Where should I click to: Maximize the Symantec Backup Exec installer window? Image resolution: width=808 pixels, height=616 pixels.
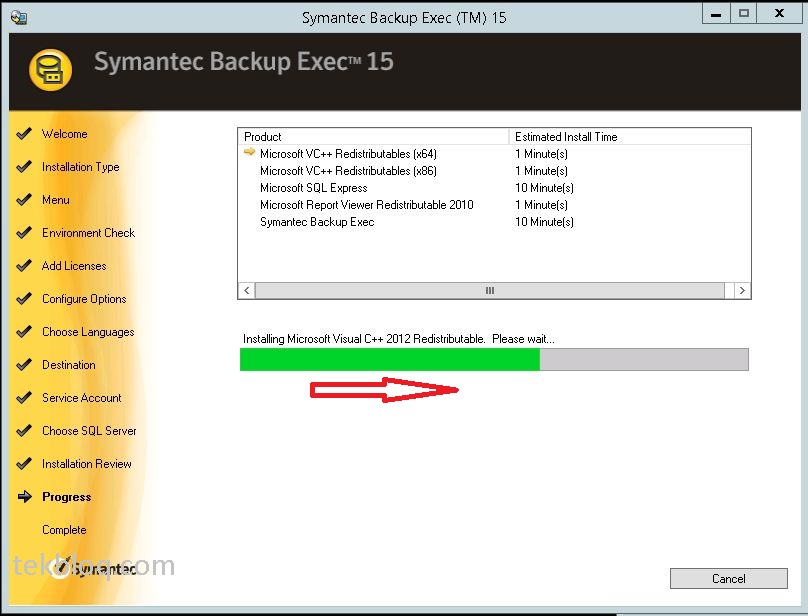743,14
